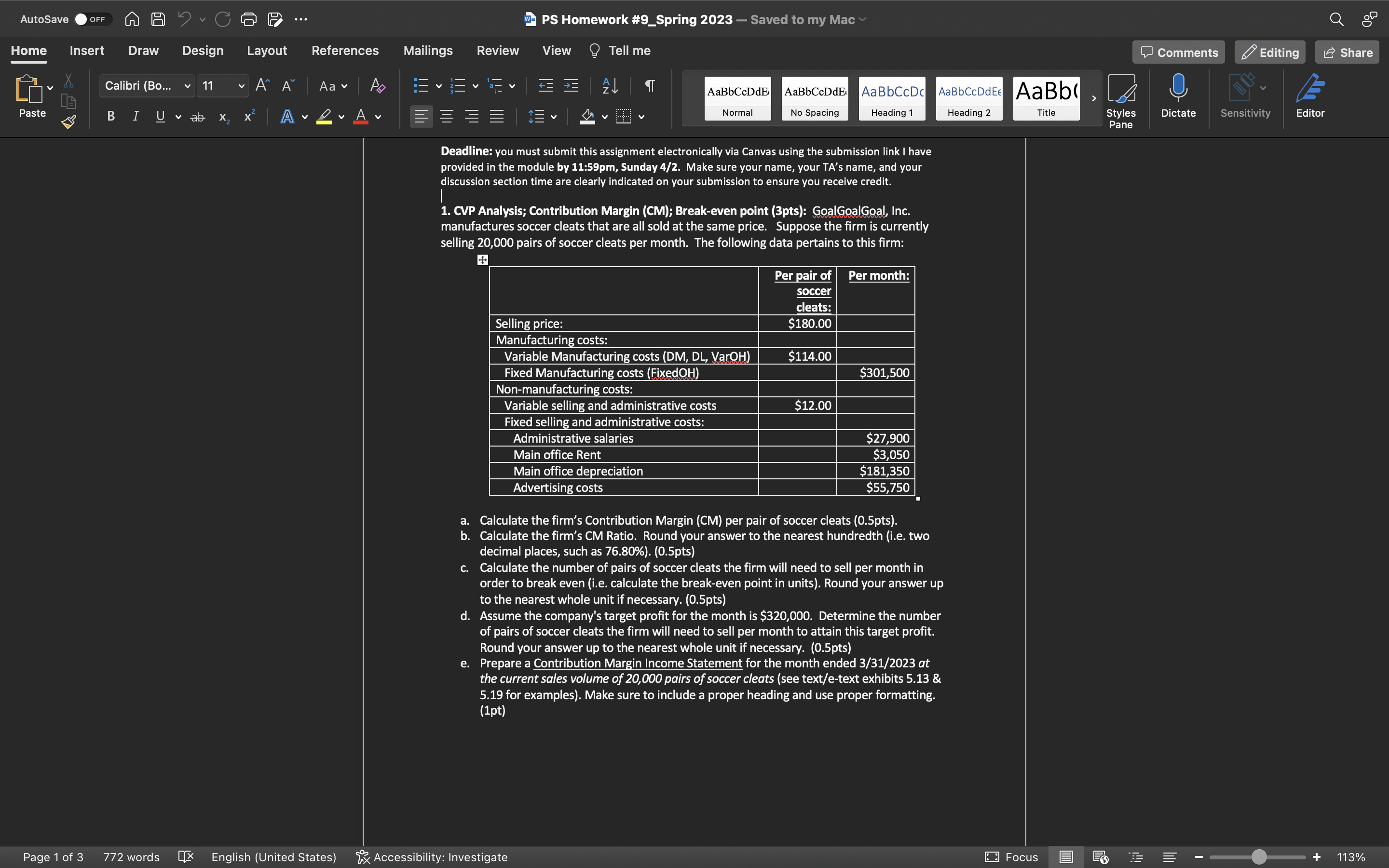Open the Comments panel
The height and width of the screenshot is (868, 1389).
(1178, 52)
